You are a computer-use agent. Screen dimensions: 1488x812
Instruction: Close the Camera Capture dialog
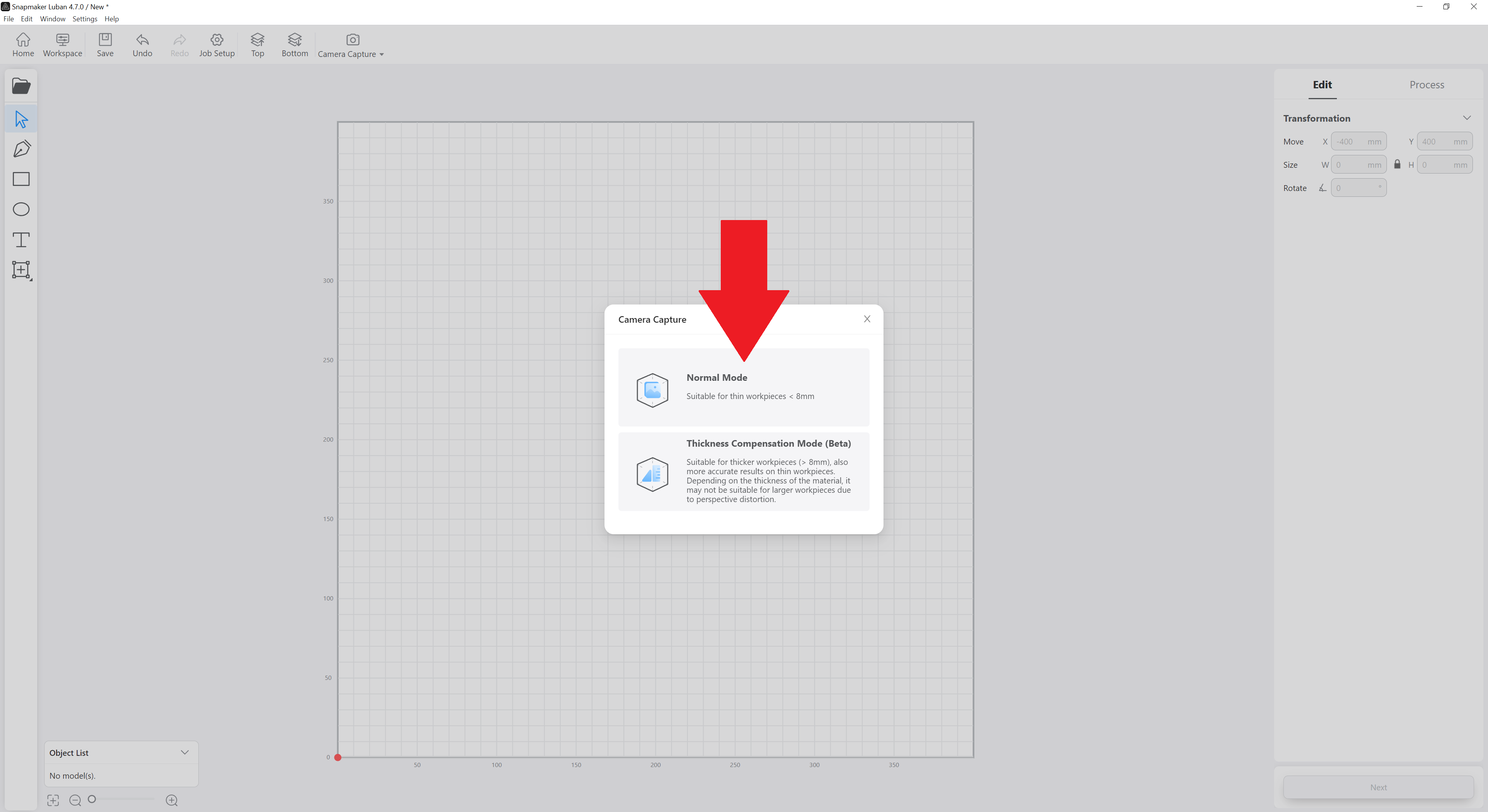(867, 319)
